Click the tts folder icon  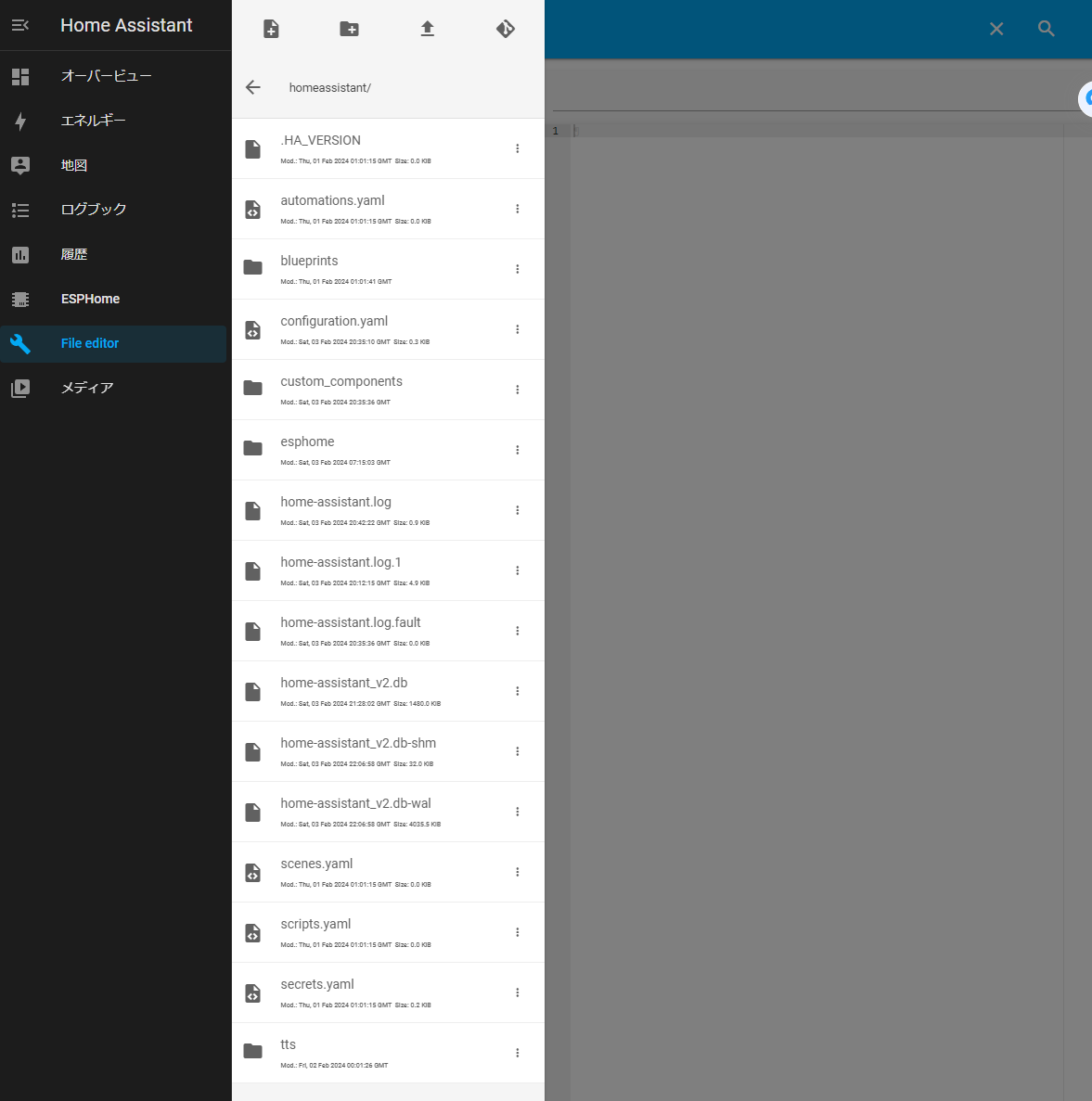pos(252,1051)
